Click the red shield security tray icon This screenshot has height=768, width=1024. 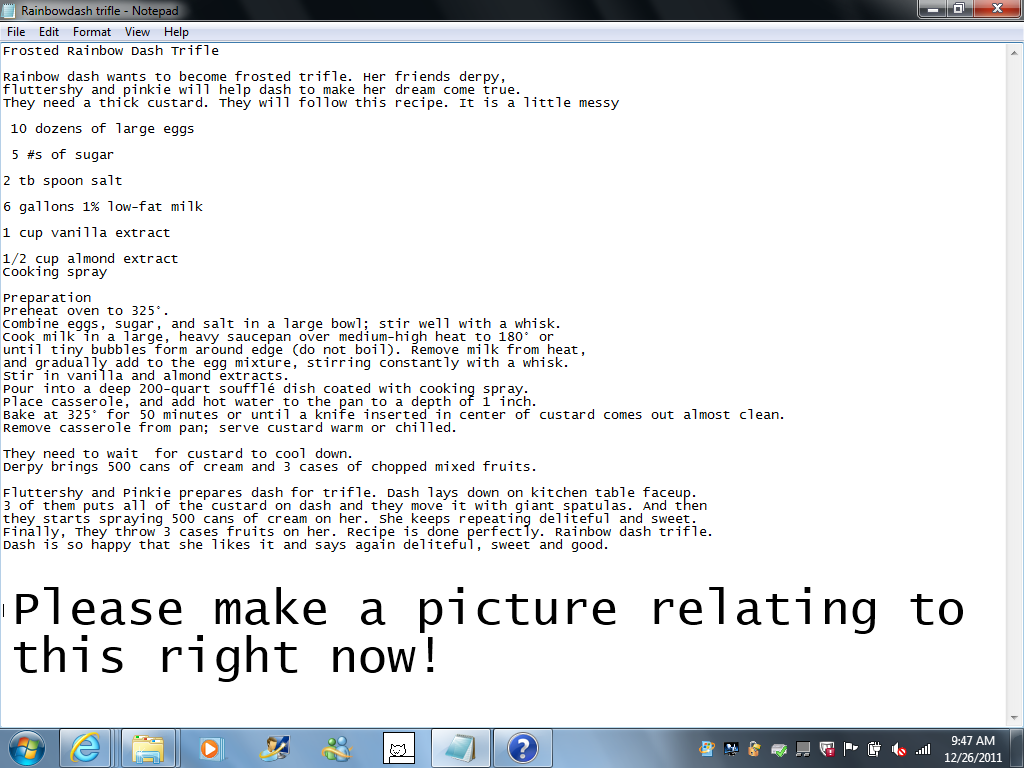826,749
